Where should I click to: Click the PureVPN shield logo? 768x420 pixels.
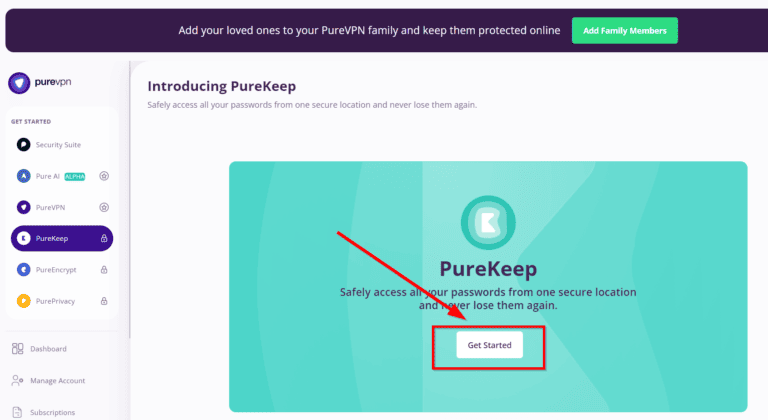[19, 84]
